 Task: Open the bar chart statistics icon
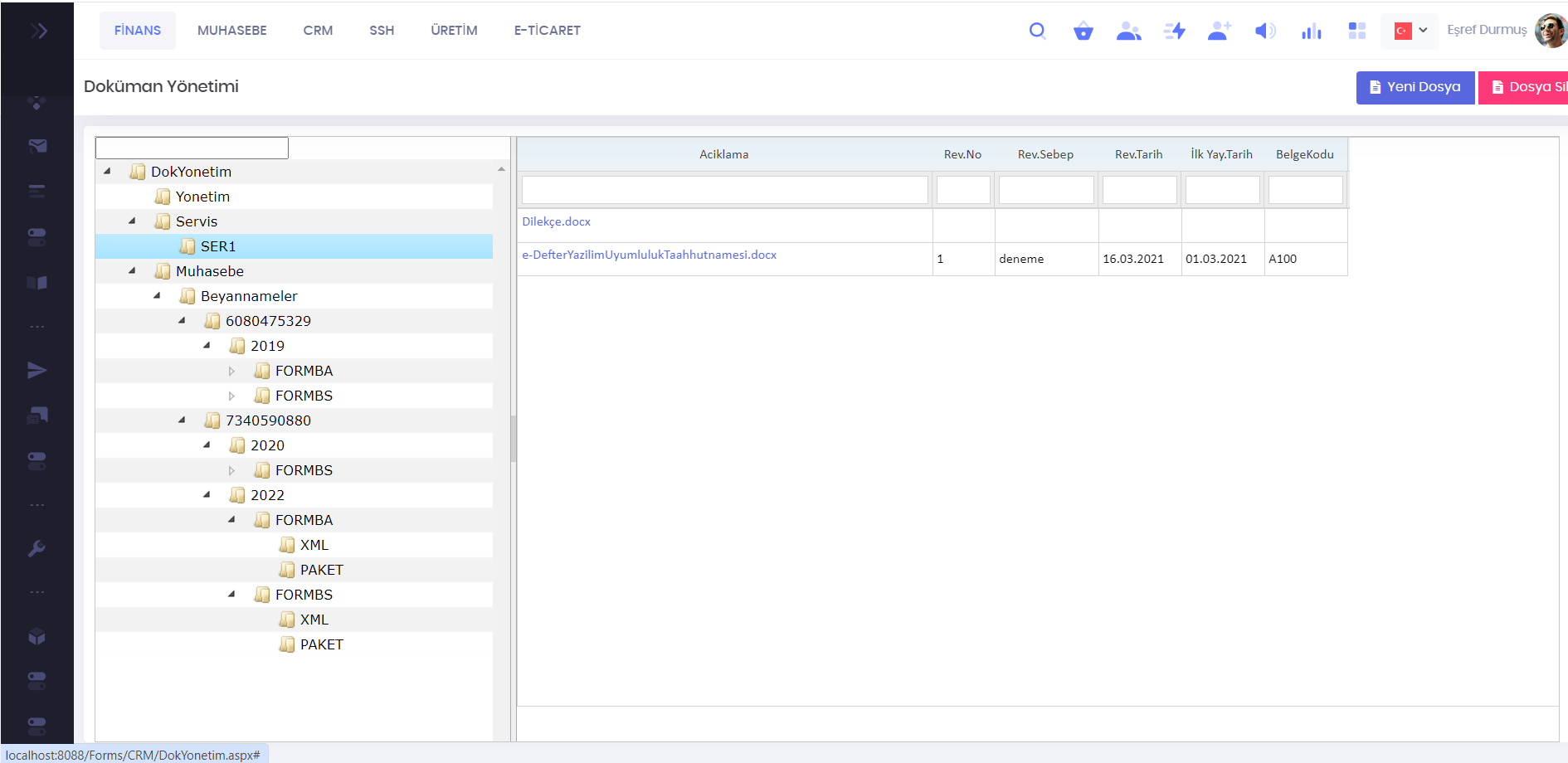[x=1311, y=32]
